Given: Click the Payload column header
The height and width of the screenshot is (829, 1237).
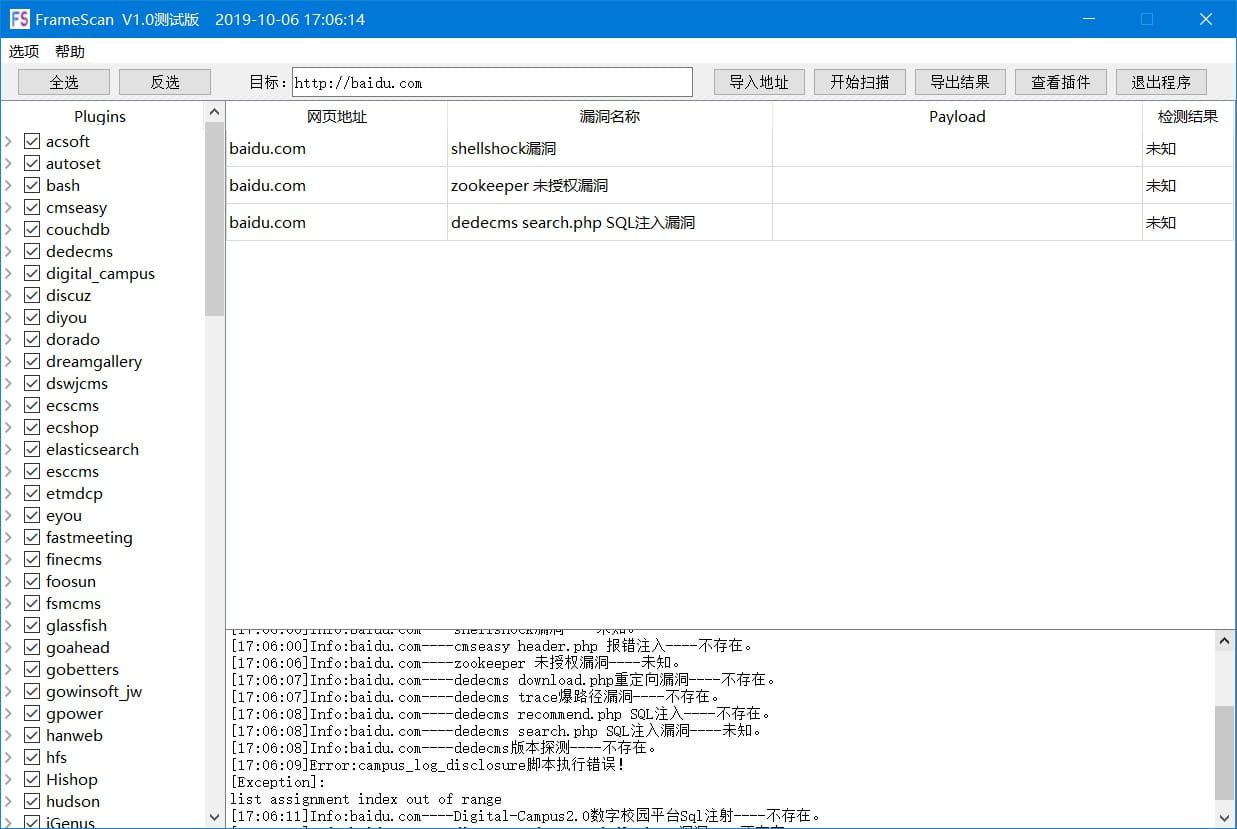Looking at the screenshot, I should tap(957, 116).
